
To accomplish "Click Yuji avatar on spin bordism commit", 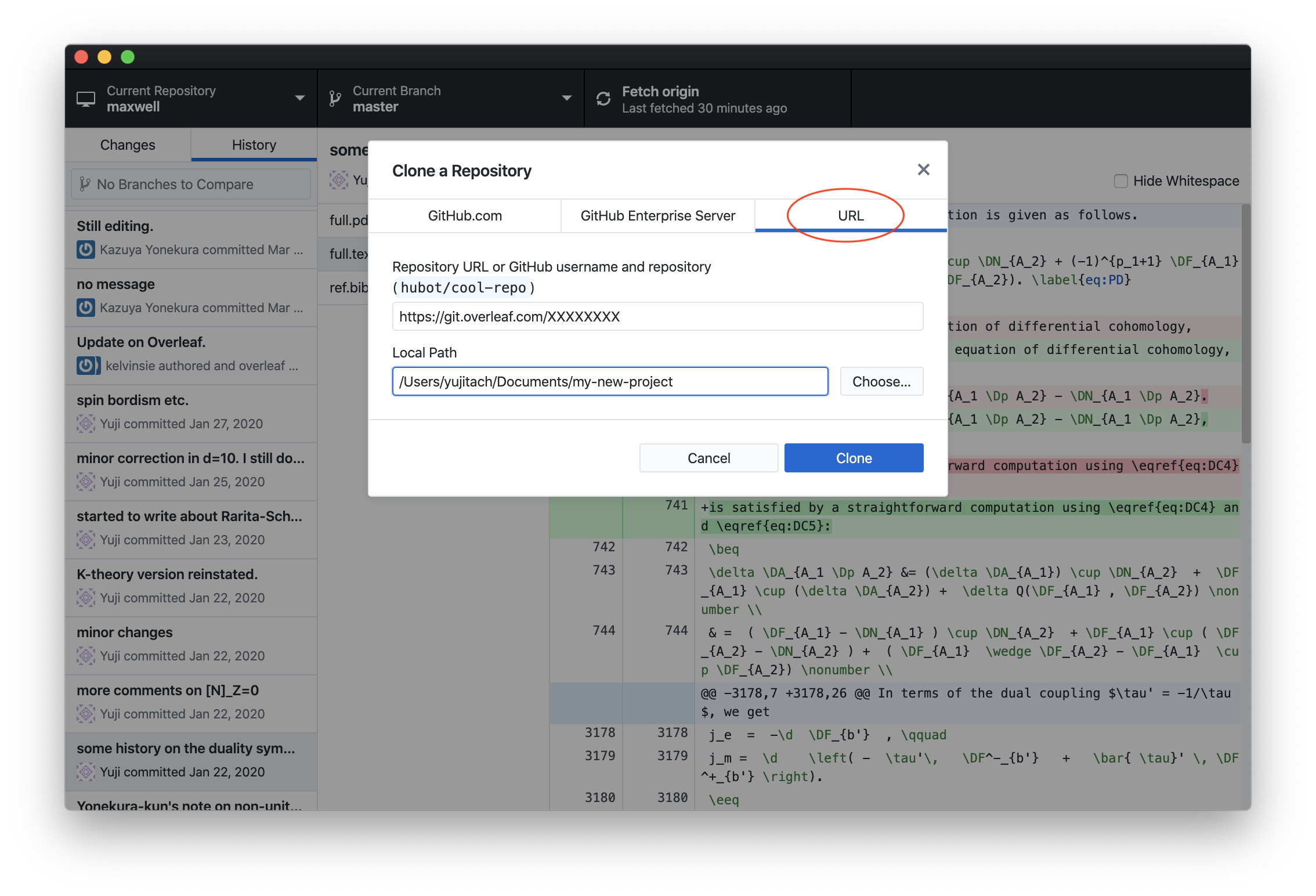I will pos(86,424).
